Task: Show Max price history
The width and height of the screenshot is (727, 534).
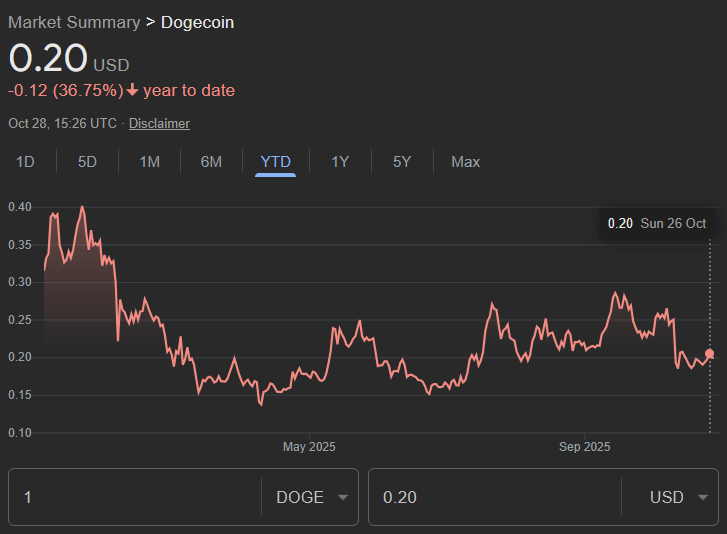Action: [465, 161]
